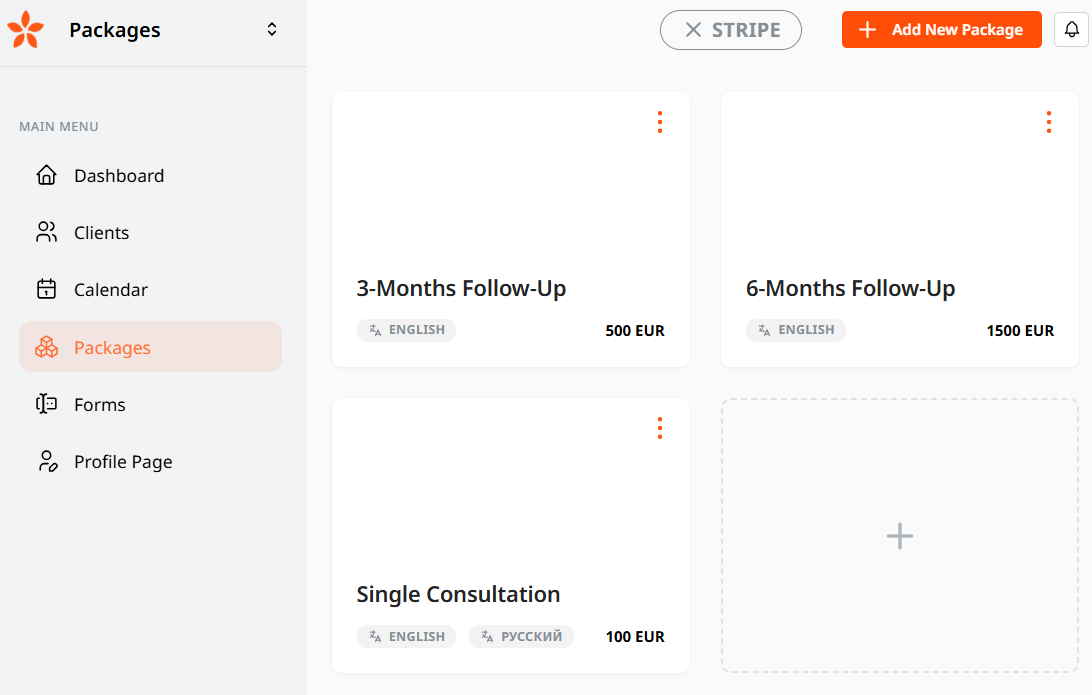Open the Single Consultation package card

(x=510, y=535)
